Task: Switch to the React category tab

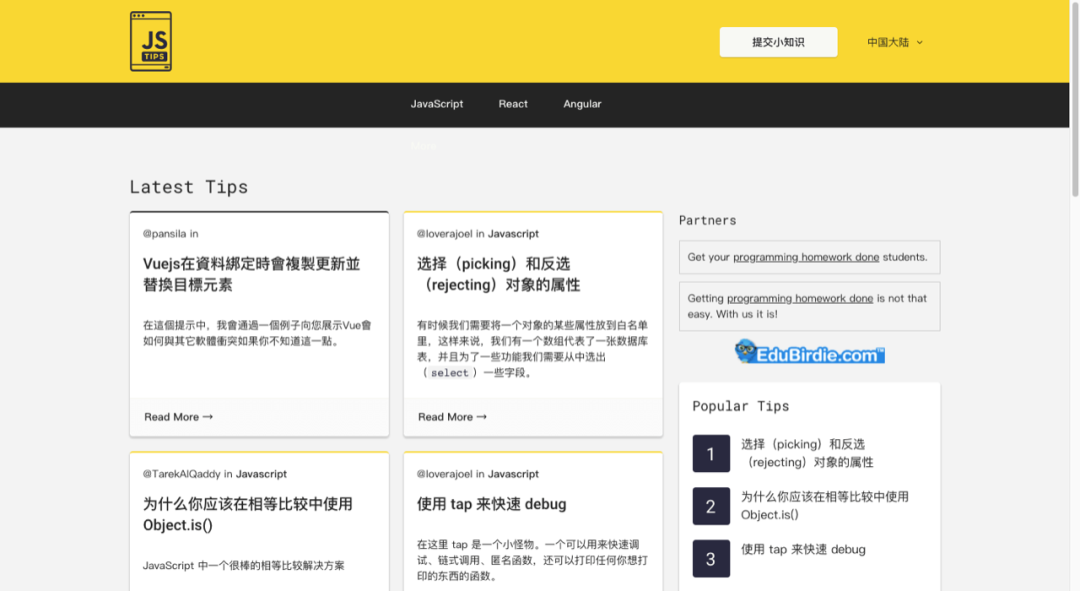Action: pyautogui.click(x=513, y=104)
